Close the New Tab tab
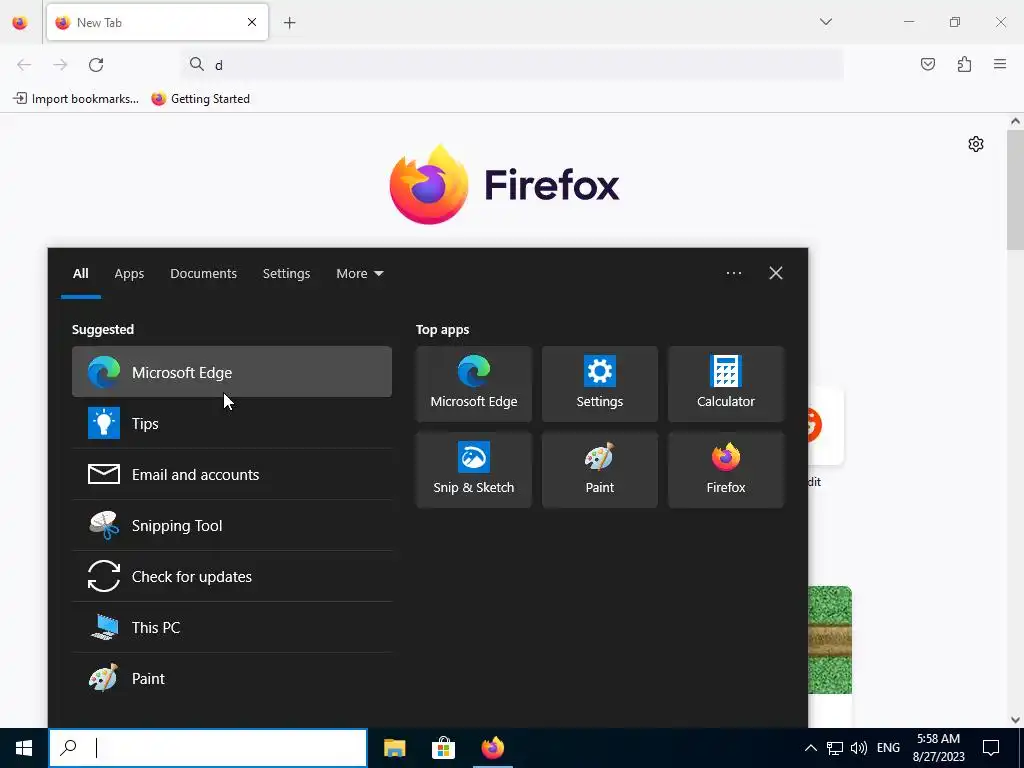 [x=251, y=22]
